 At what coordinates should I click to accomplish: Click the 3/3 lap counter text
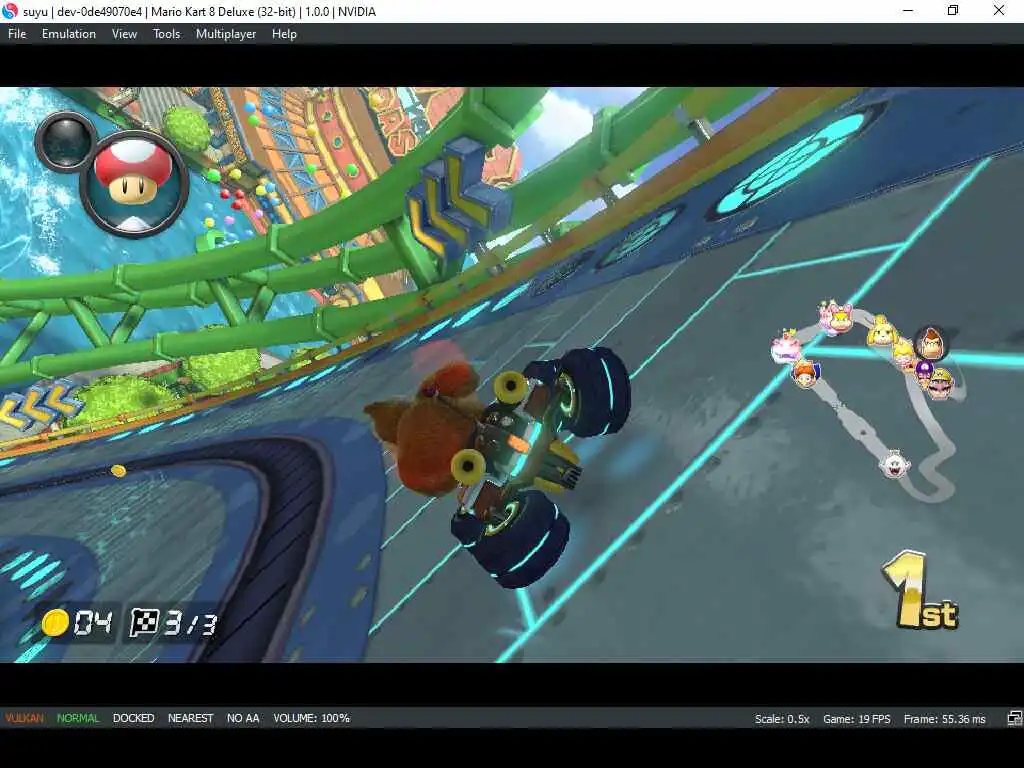pyautogui.click(x=189, y=624)
